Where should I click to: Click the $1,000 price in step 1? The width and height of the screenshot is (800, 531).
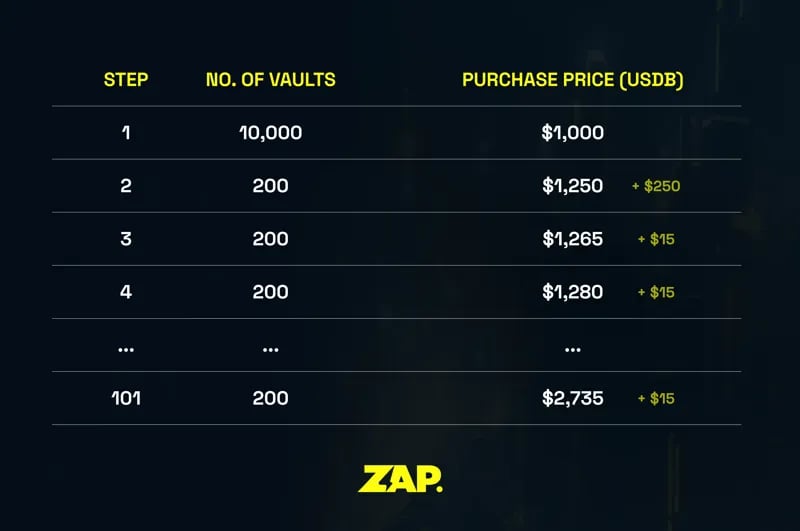[572, 133]
